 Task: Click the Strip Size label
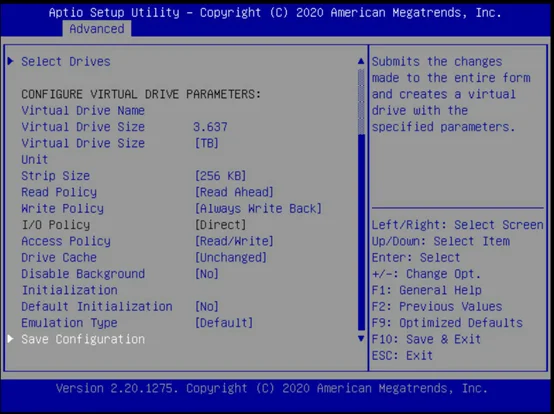(55, 176)
